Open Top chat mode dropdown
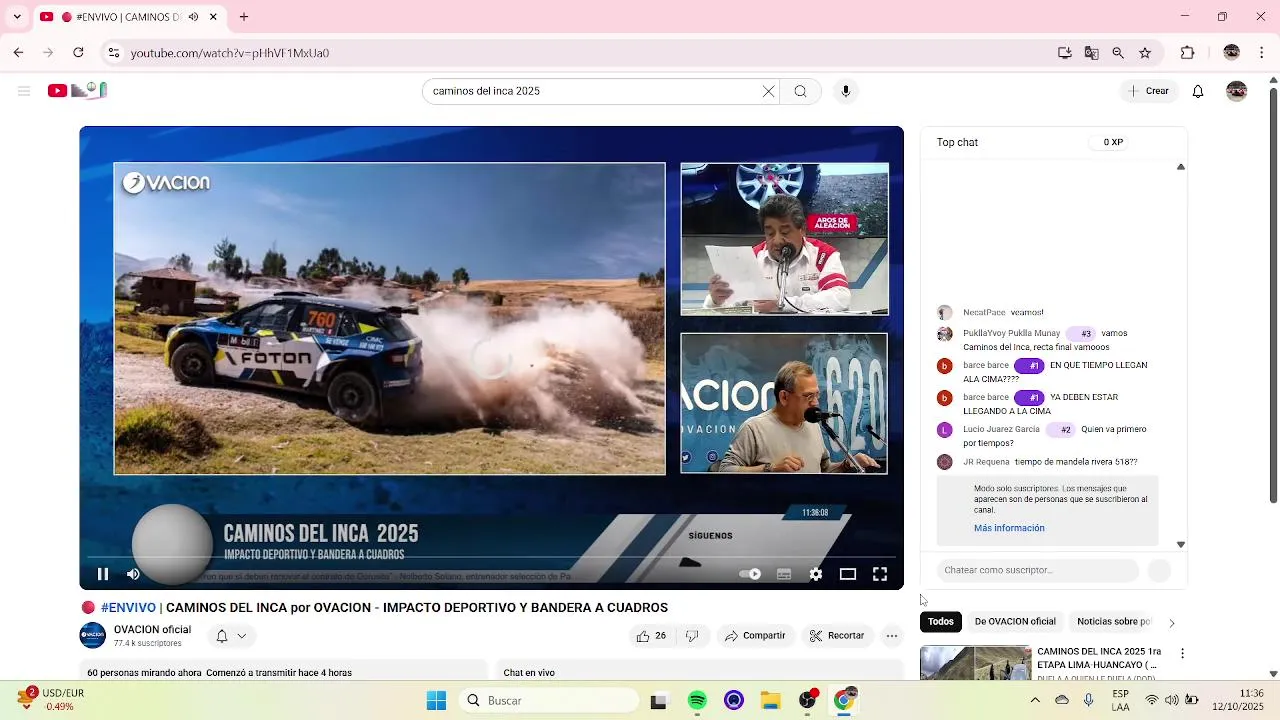The width and height of the screenshot is (1280, 720). click(957, 142)
